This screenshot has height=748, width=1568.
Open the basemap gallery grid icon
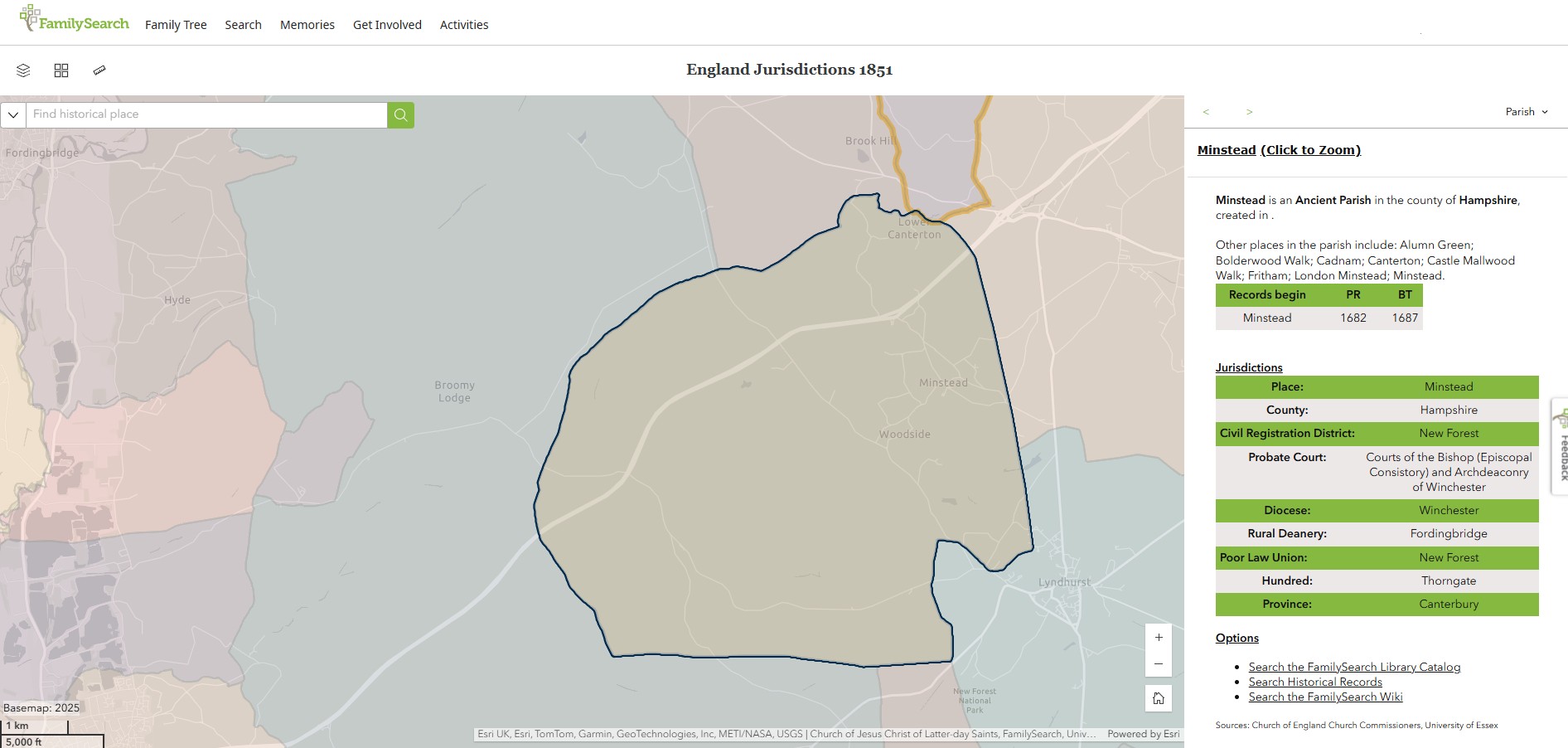click(x=61, y=70)
